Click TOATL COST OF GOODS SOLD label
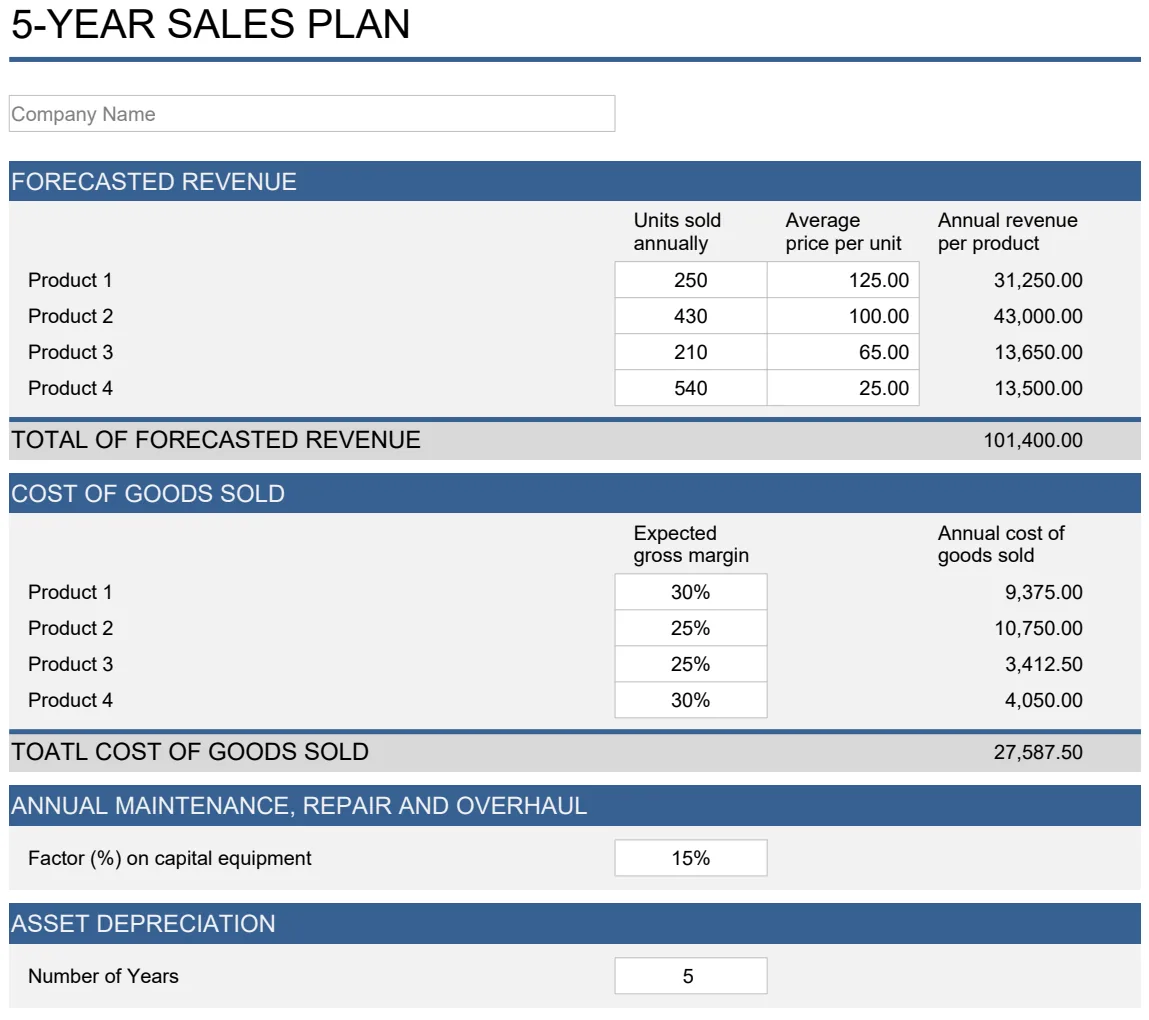Screen dimensions: 1149x1020 190,752
